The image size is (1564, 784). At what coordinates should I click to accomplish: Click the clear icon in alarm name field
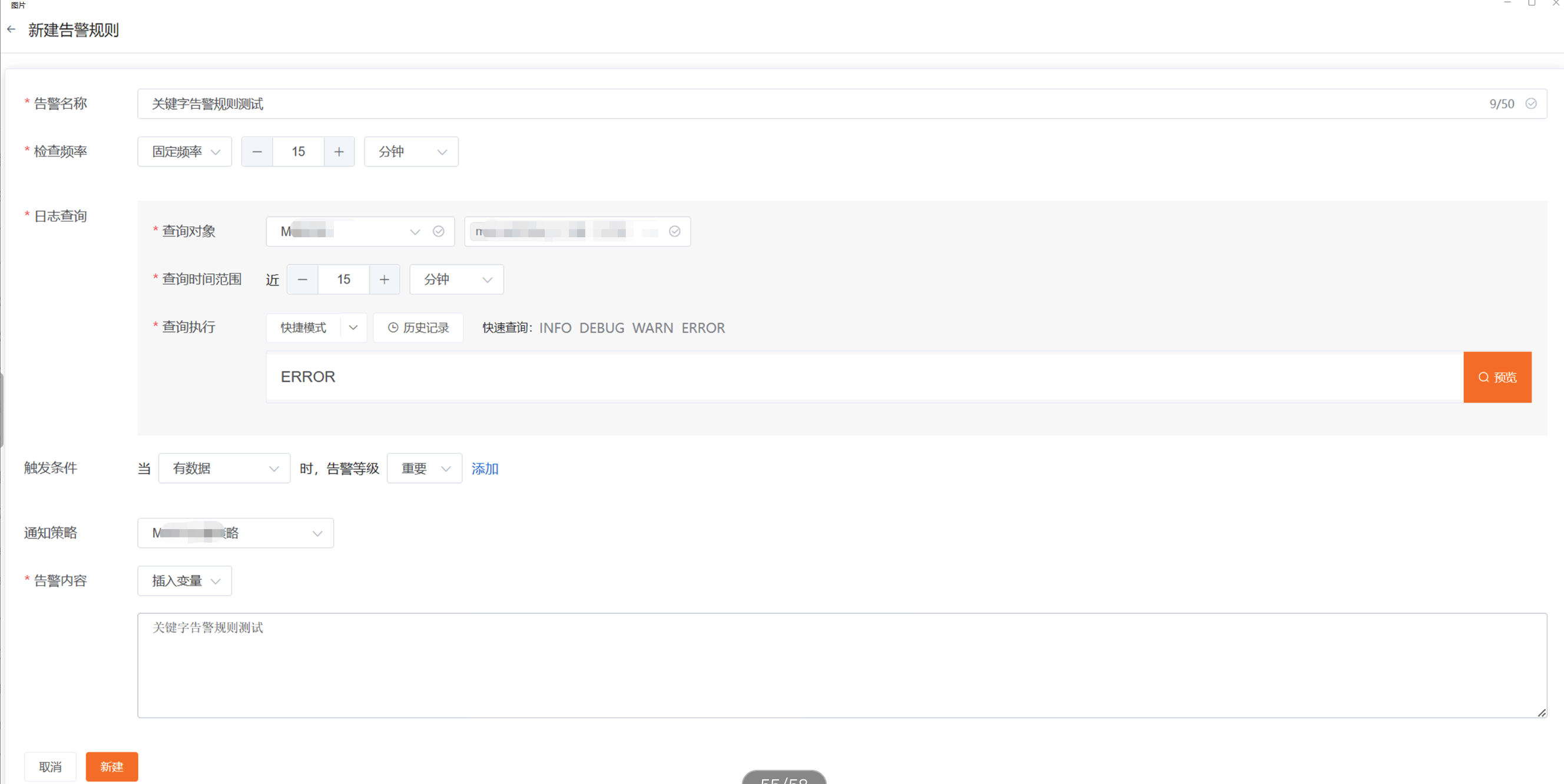(1530, 104)
